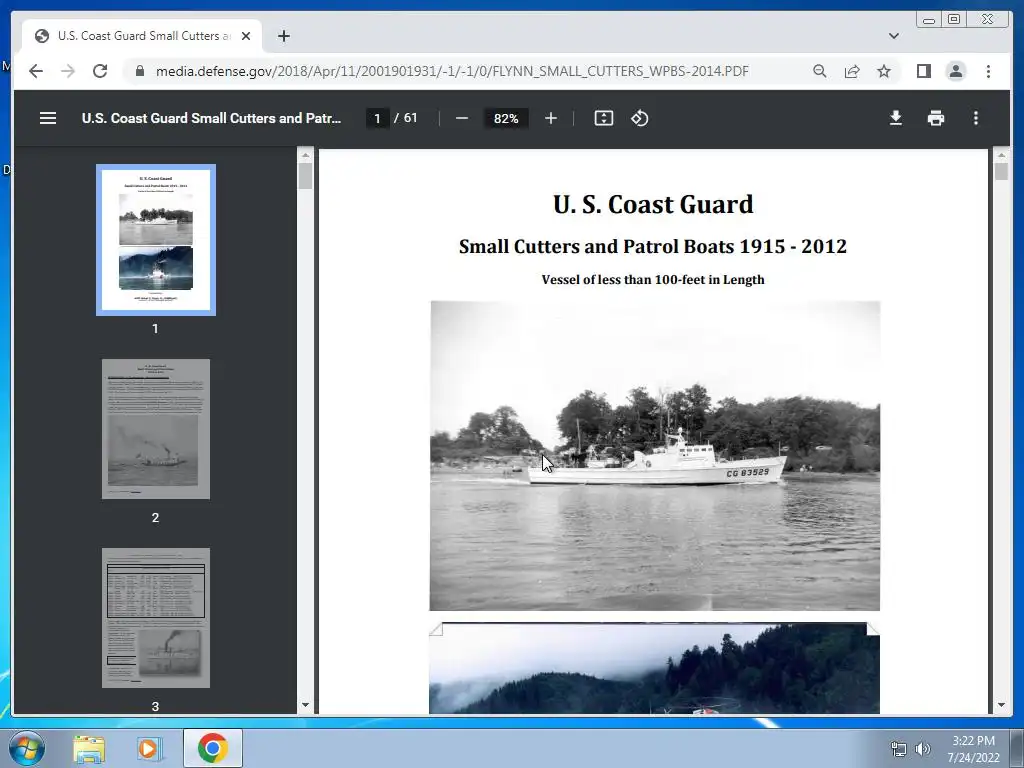Open Chrome's three-dot menu
1024x768 pixels.
pos(988,71)
